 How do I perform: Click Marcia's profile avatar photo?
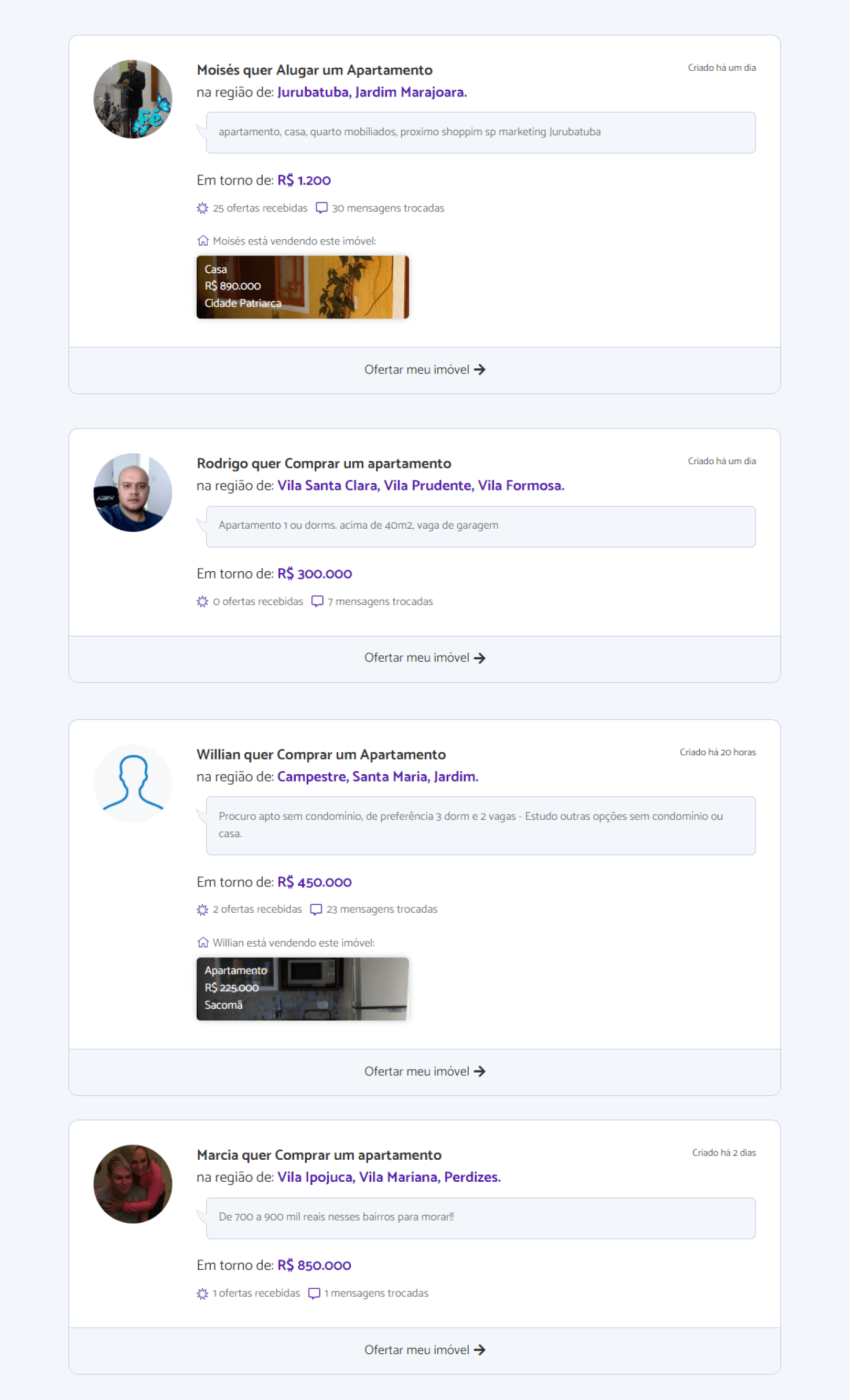tap(132, 1183)
